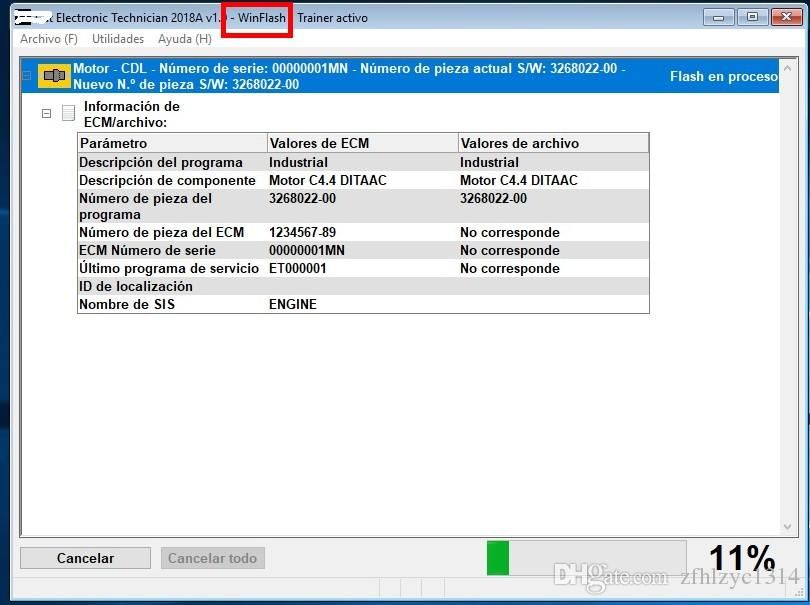
Task: Select Industrial in the Valores de ECM column
Action: click(299, 162)
